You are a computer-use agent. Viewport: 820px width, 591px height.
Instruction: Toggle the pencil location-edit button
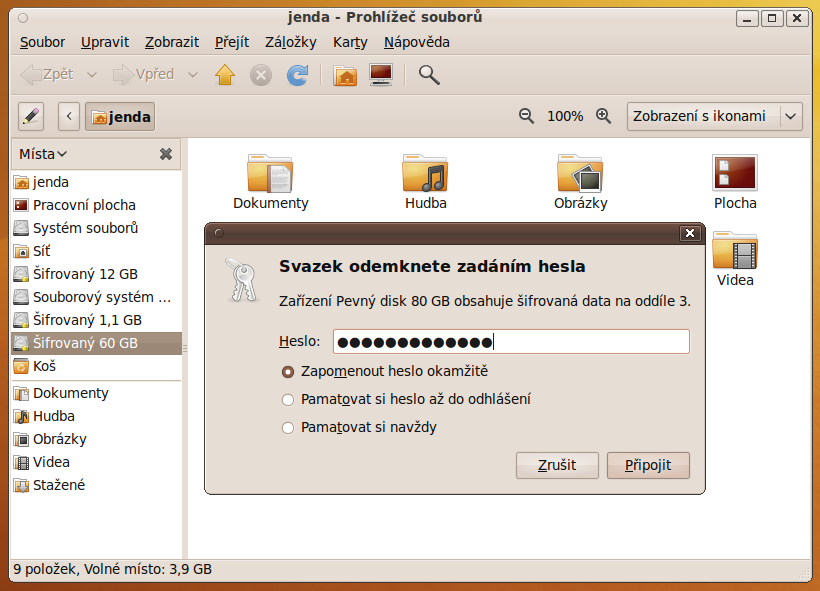[31, 116]
